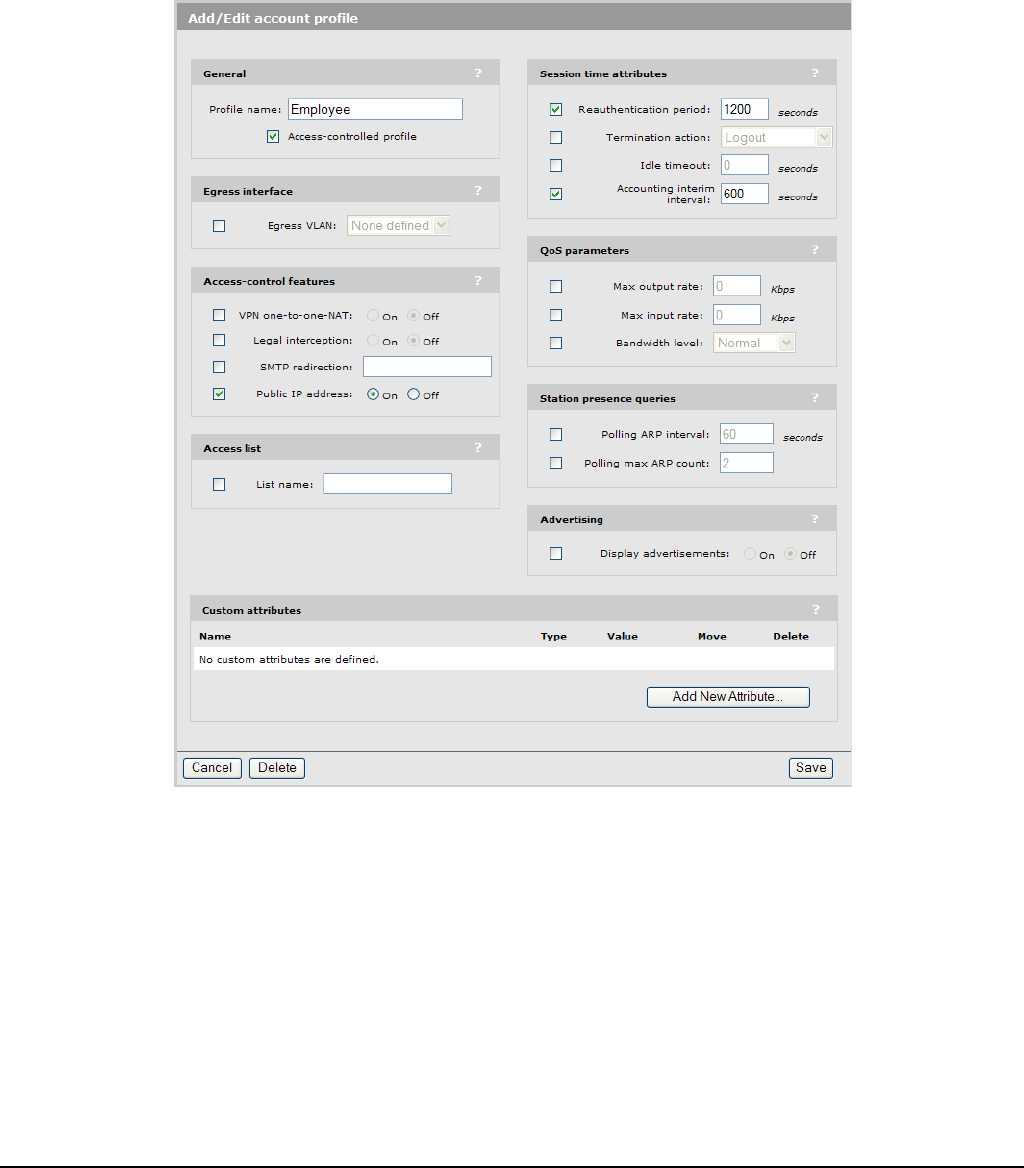
Task: Open help for the Advertising section
Action: (815, 519)
